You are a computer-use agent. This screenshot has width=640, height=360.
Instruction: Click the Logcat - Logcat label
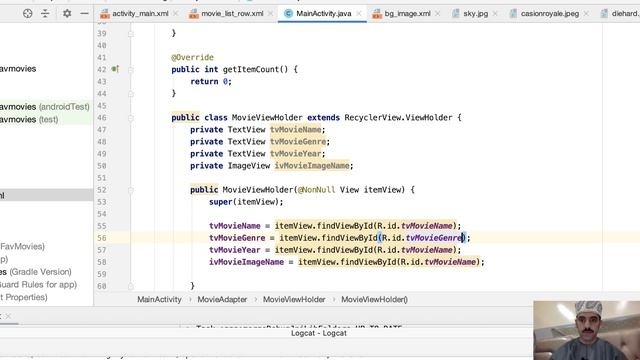pyautogui.click(x=319, y=333)
